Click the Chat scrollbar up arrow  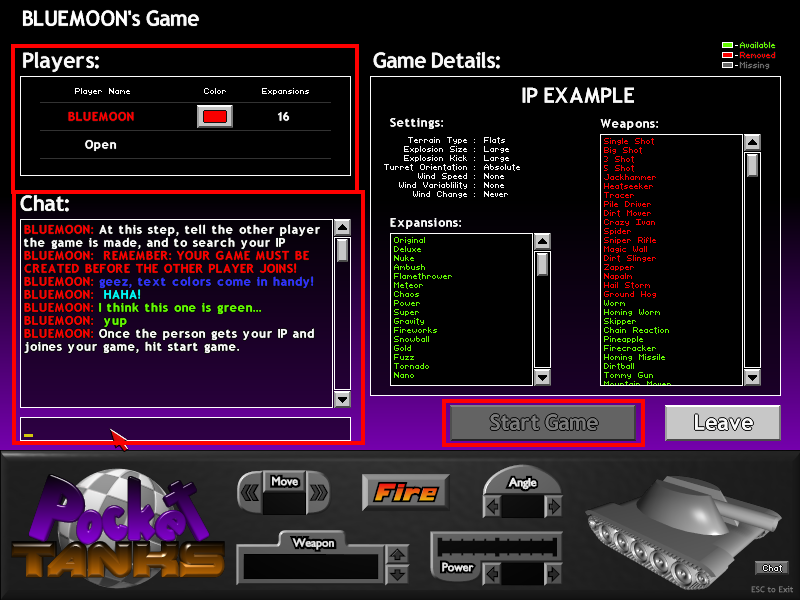[x=342, y=227]
